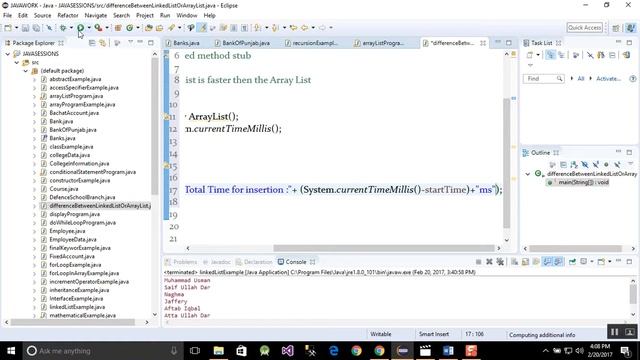The image size is (640, 360).
Task: Click the Quick Access search field
Action: pos(584,28)
